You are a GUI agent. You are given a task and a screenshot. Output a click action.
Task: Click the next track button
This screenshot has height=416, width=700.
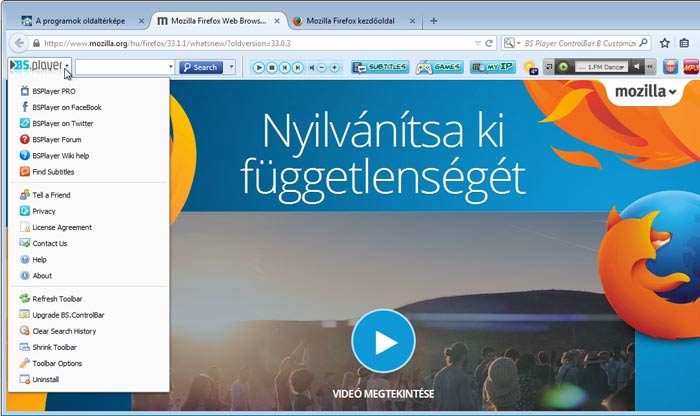297,67
